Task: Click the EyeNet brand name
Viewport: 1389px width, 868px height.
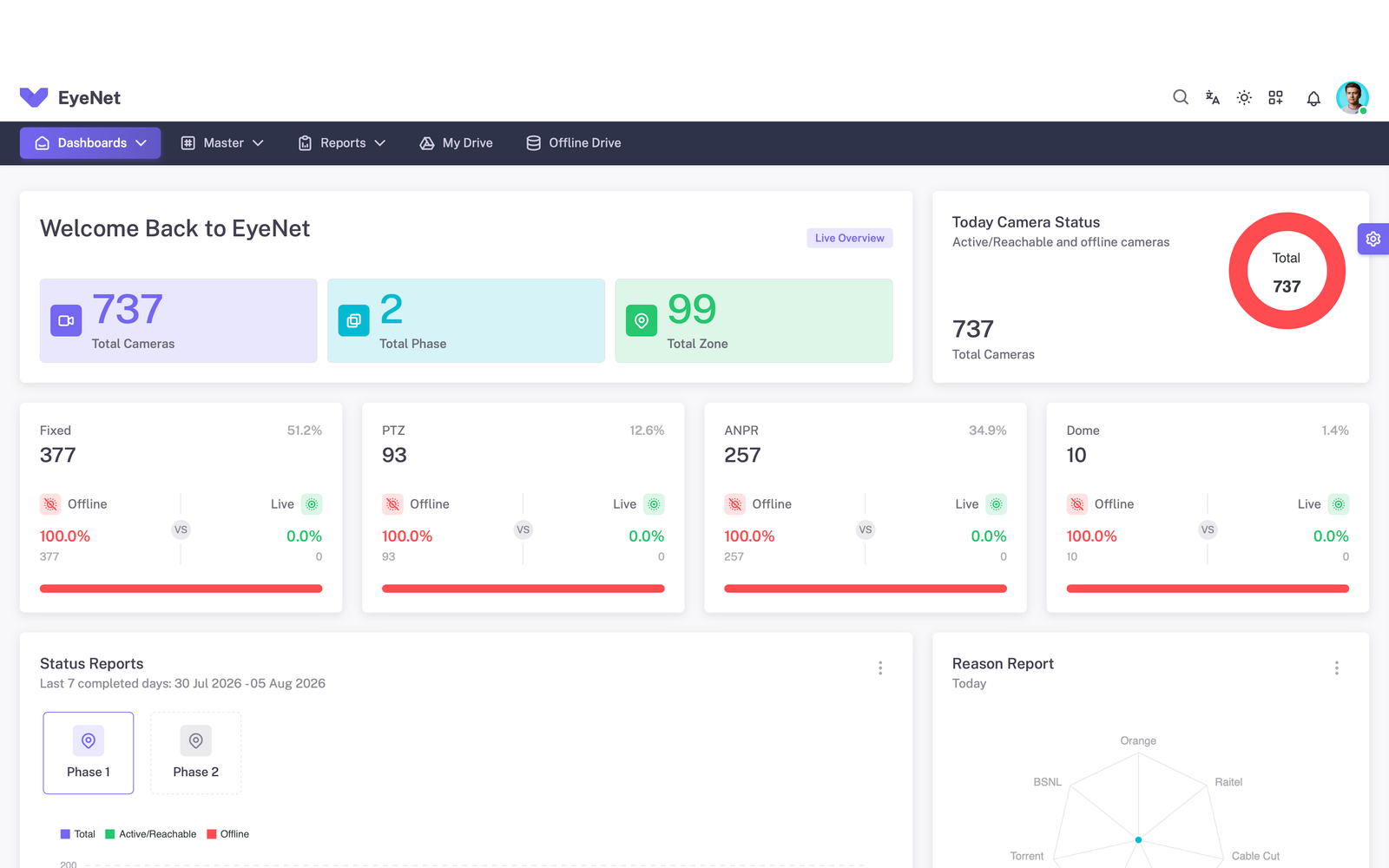Action: [89, 98]
